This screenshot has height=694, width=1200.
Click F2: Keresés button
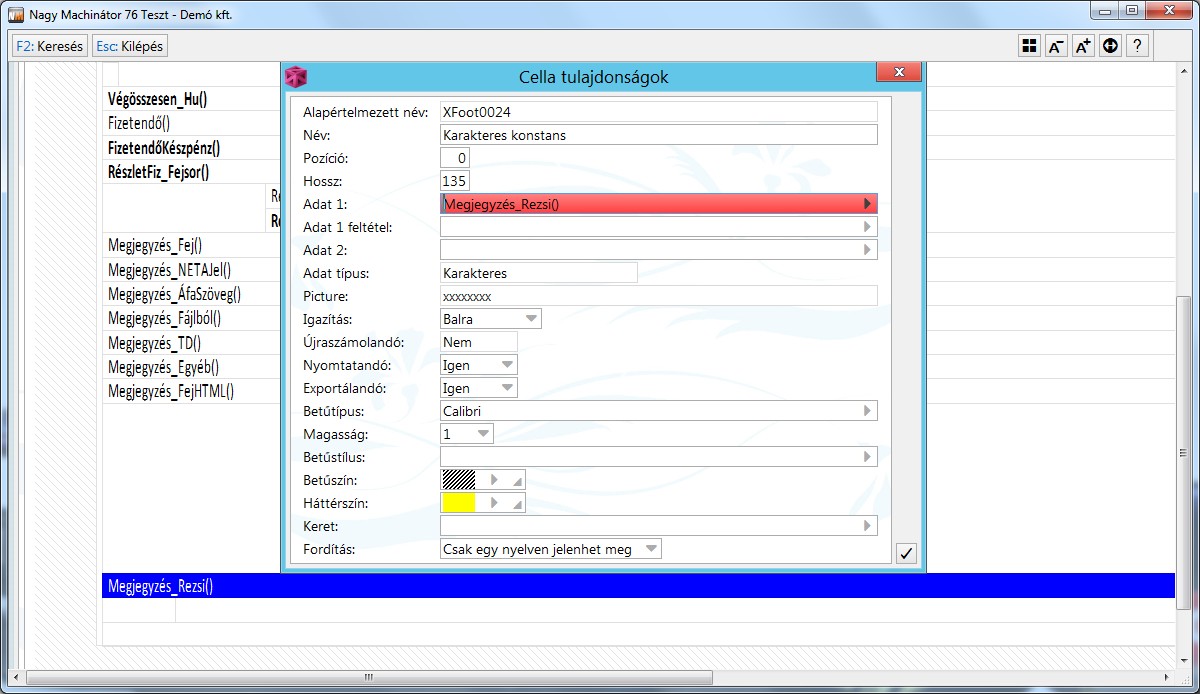pyautogui.click(x=49, y=46)
